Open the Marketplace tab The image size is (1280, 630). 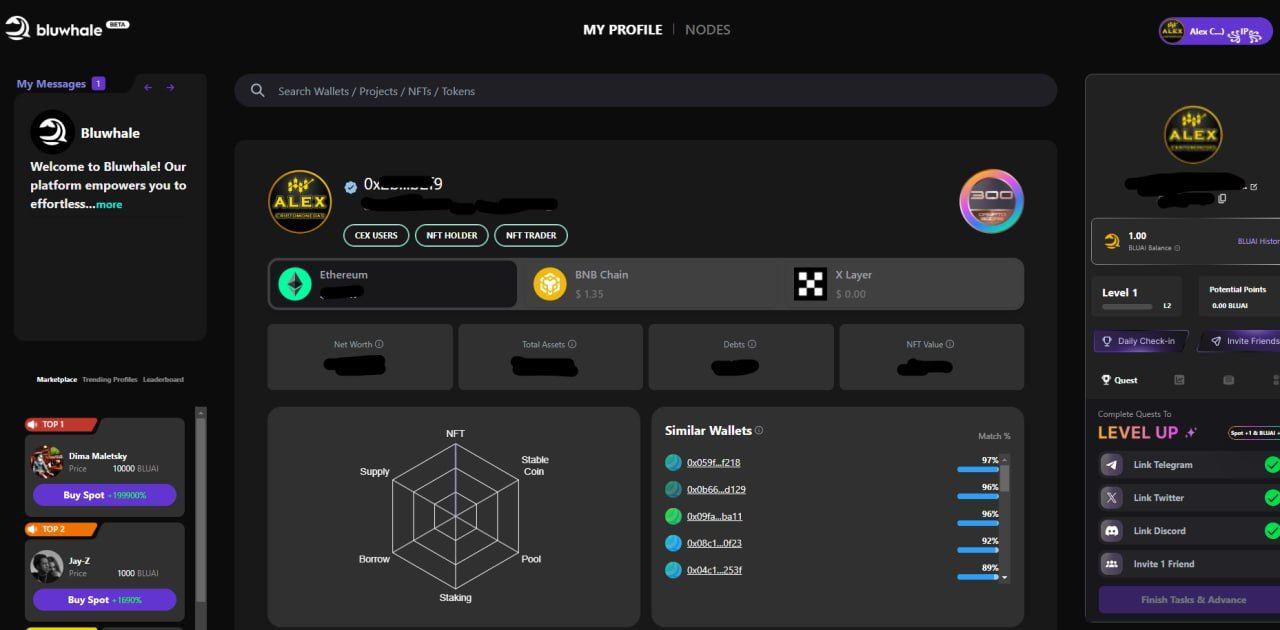57,380
